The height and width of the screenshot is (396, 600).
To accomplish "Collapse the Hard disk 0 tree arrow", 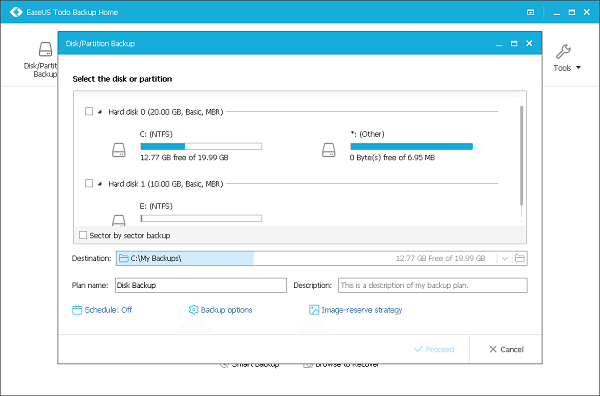I will pyautogui.click(x=100, y=112).
